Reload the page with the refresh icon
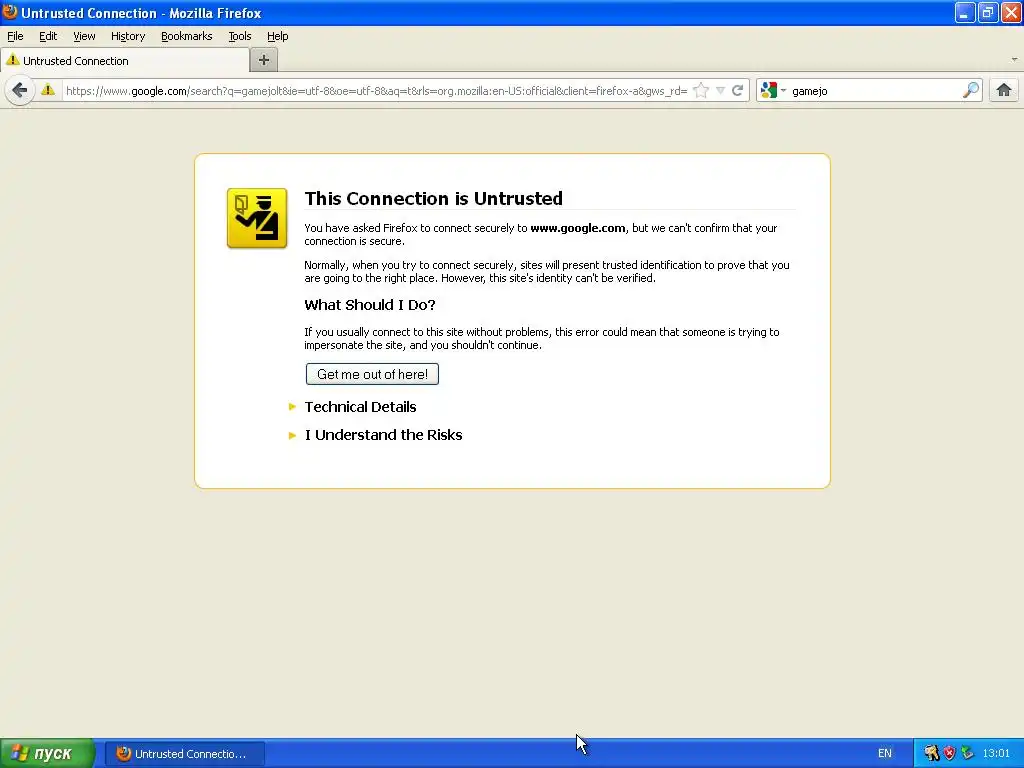 pyautogui.click(x=737, y=91)
